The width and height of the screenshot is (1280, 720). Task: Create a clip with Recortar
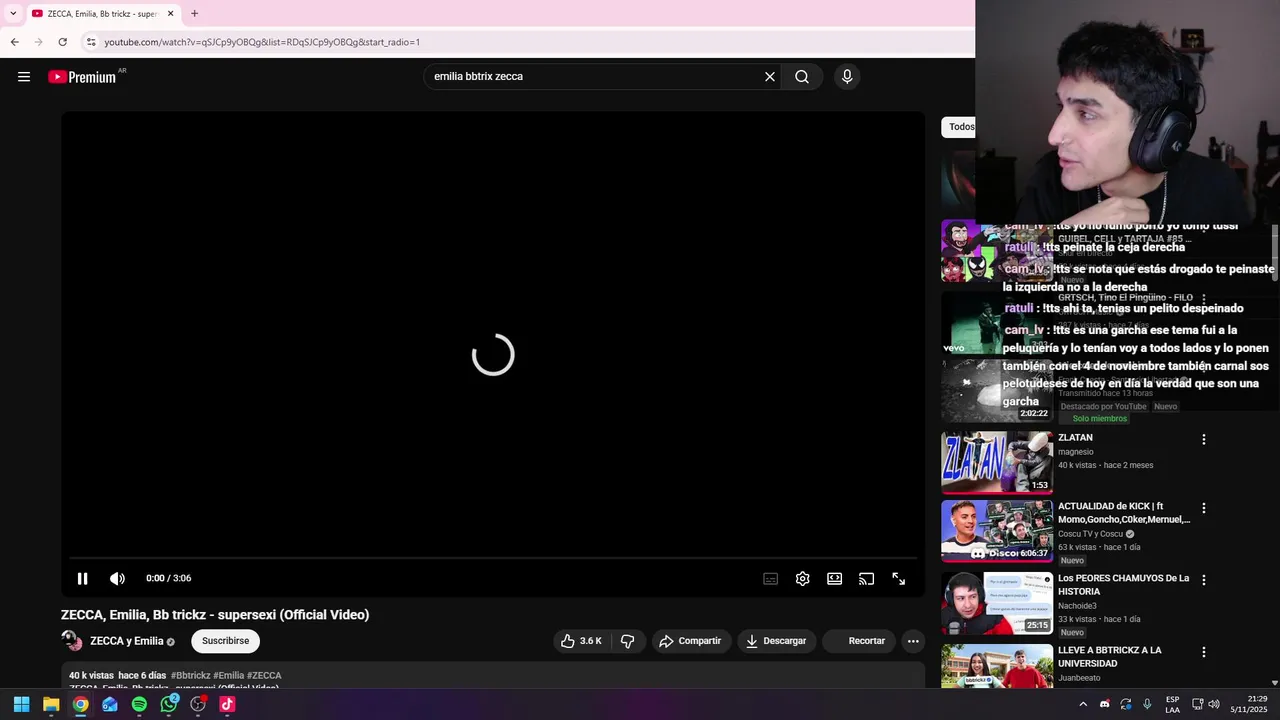(858, 641)
